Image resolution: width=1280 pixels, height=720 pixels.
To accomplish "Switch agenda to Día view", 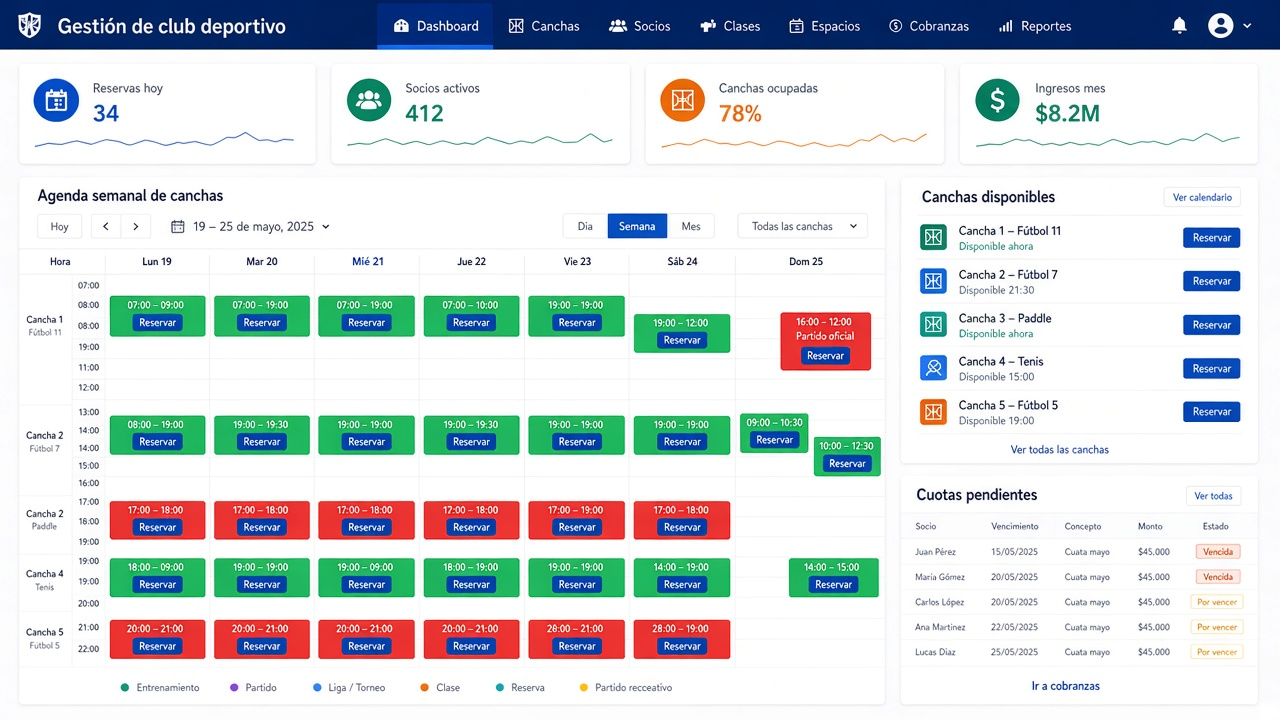I will coord(585,226).
